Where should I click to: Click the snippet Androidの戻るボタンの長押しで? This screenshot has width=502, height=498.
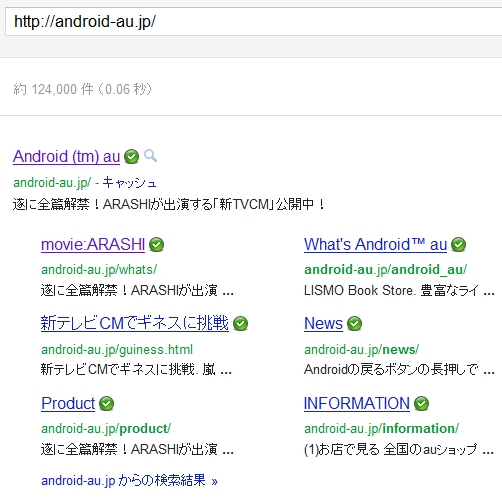(x=391, y=369)
